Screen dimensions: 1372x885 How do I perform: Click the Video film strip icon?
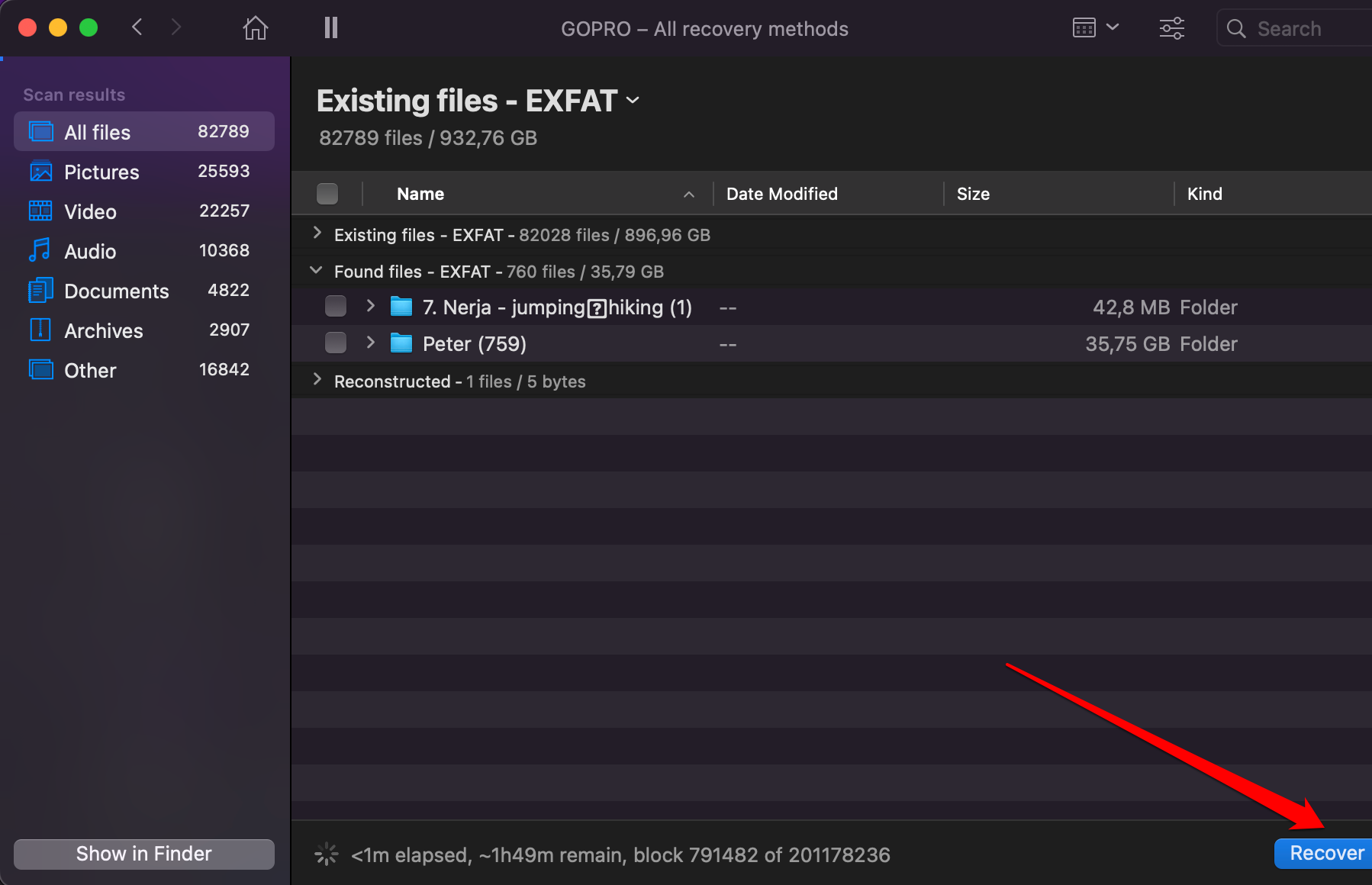click(x=40, y=211)
